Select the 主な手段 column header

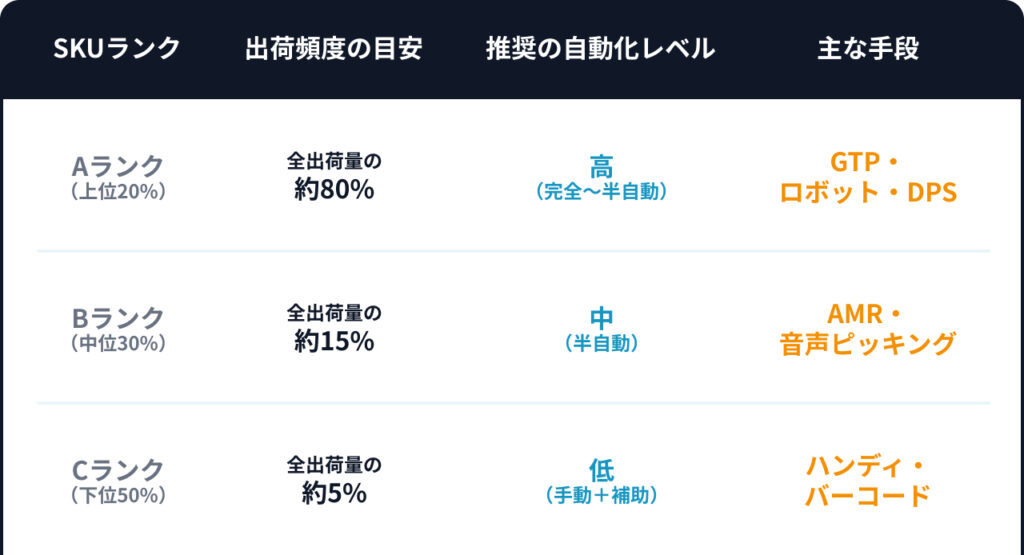(x=867, y=48)
